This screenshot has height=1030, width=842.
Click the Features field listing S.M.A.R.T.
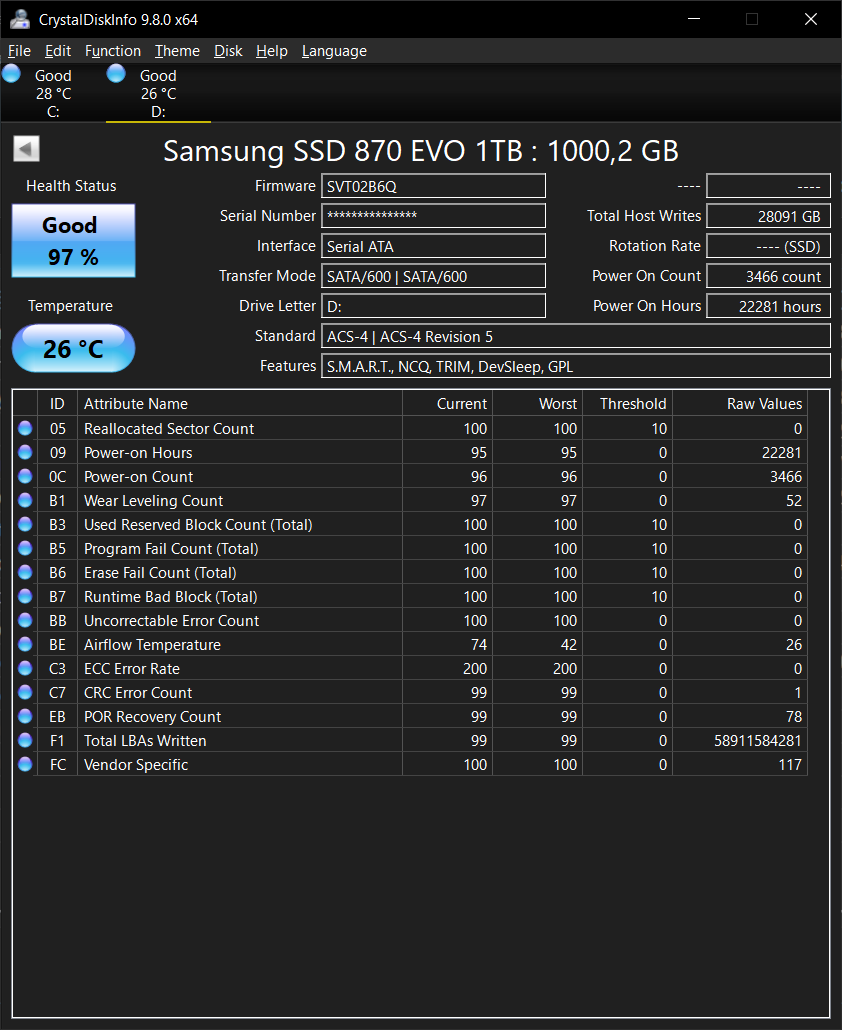pyautogui.click(x=576, y=366)
